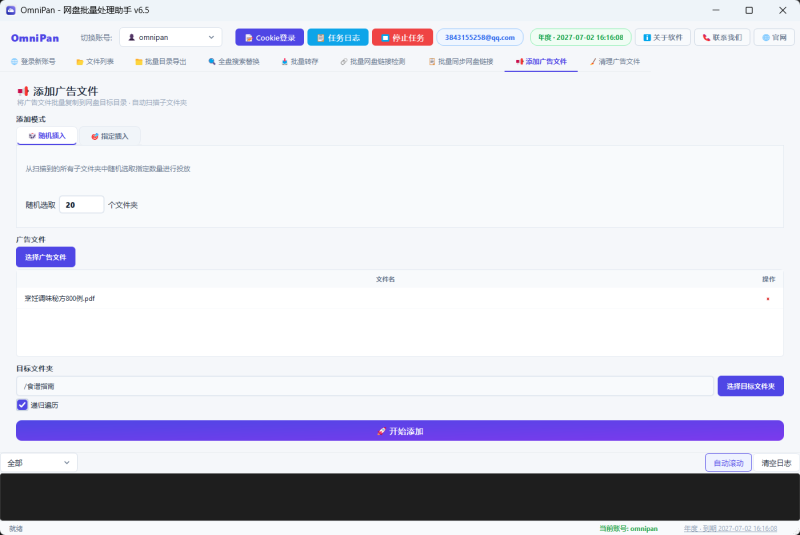Expand the omnipan account switch dropdown
Image resolution: width=800 pixels, height=535 pixels.
click(170, 37)
